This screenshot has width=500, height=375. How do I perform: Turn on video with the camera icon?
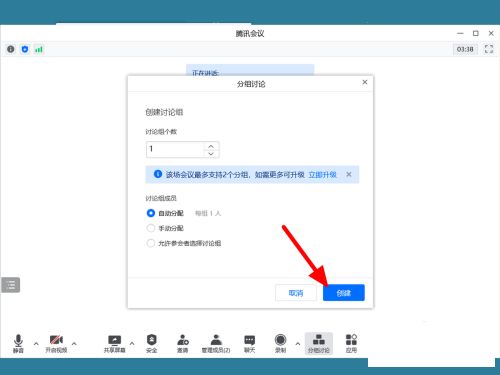coord(56,340)
